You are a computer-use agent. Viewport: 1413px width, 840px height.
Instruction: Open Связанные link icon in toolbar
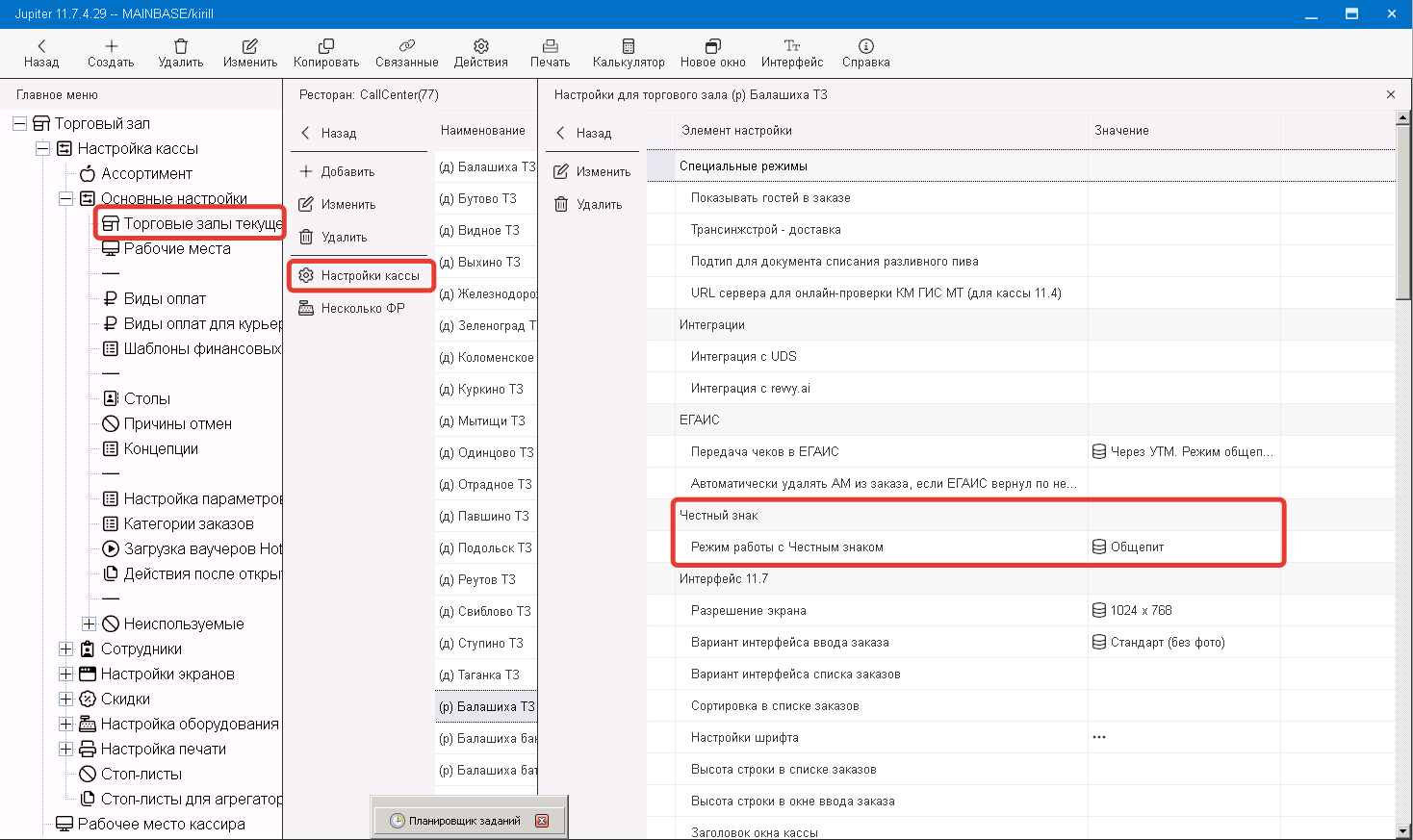[x=407, y=45]
